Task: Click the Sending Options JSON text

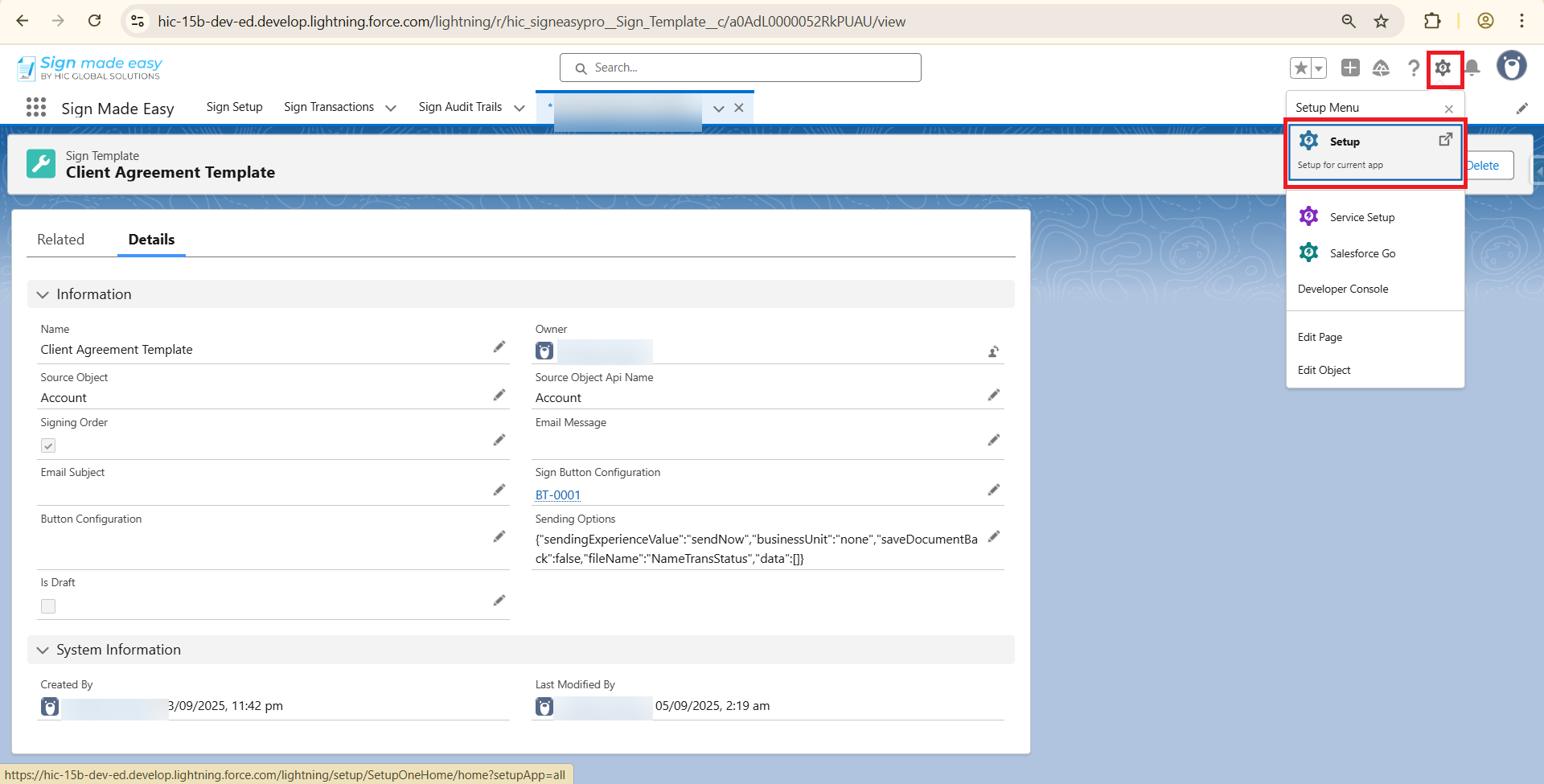Action: 757,549
